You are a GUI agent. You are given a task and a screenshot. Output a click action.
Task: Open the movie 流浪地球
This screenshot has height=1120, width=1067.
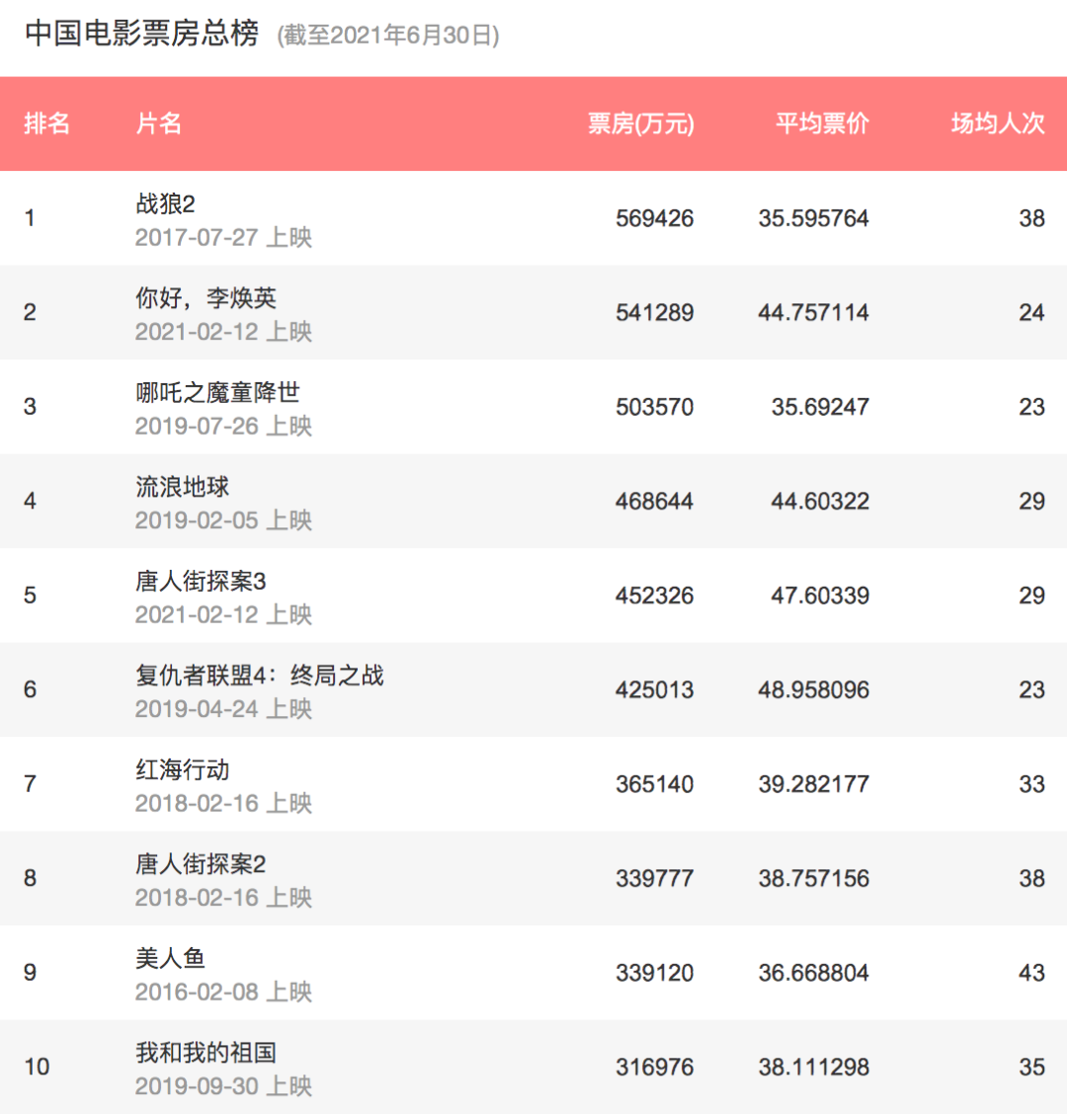click(182, 487)
